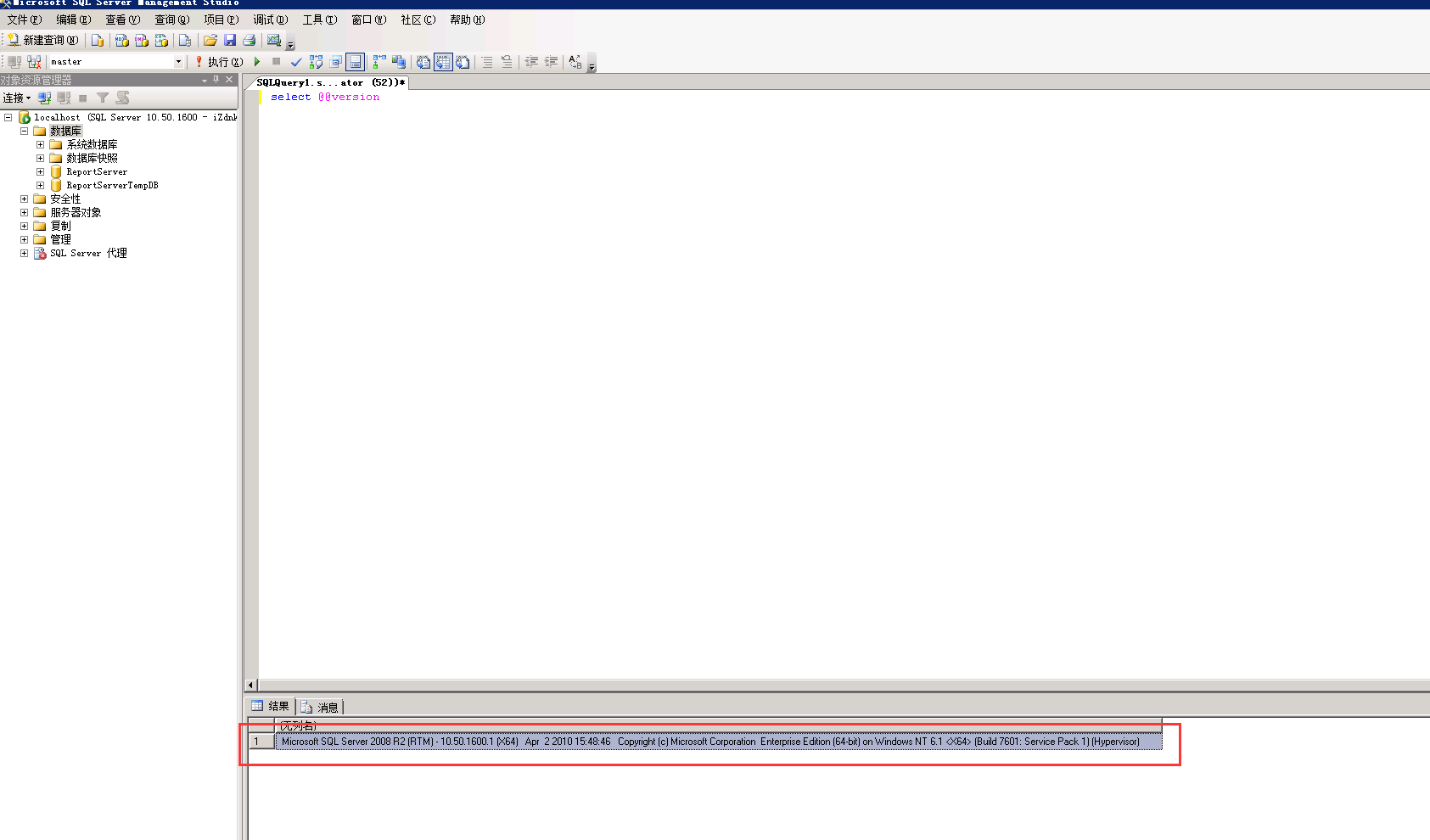Open the 文件 menu
Screen dimensions: 1430x840
pyautogui.click(x=25, y=20)
